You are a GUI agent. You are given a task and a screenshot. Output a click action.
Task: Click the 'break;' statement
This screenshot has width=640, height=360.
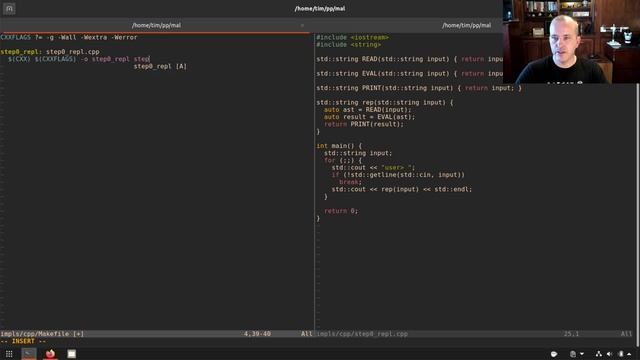pyautogui.click(x=350, y=182)
